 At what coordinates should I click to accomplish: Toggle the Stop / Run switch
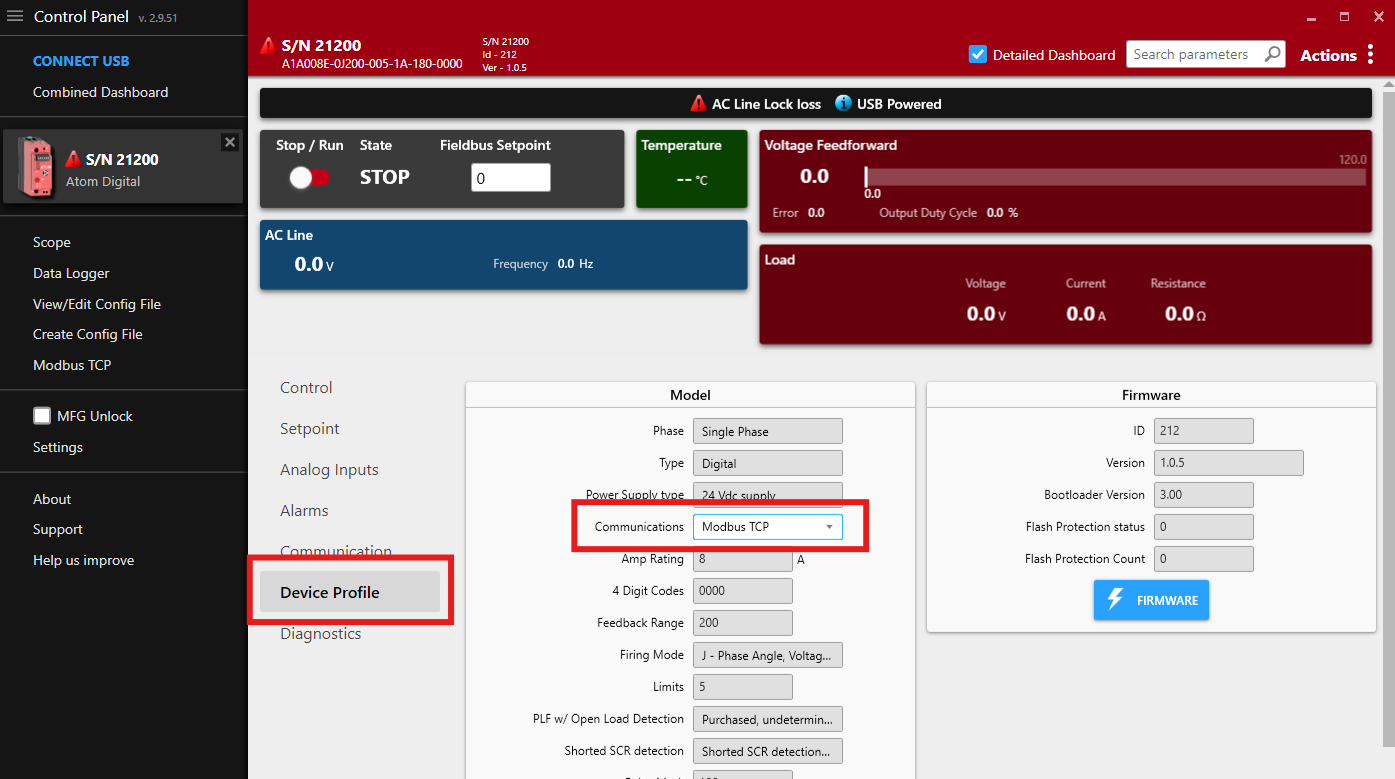click(309, 177)
